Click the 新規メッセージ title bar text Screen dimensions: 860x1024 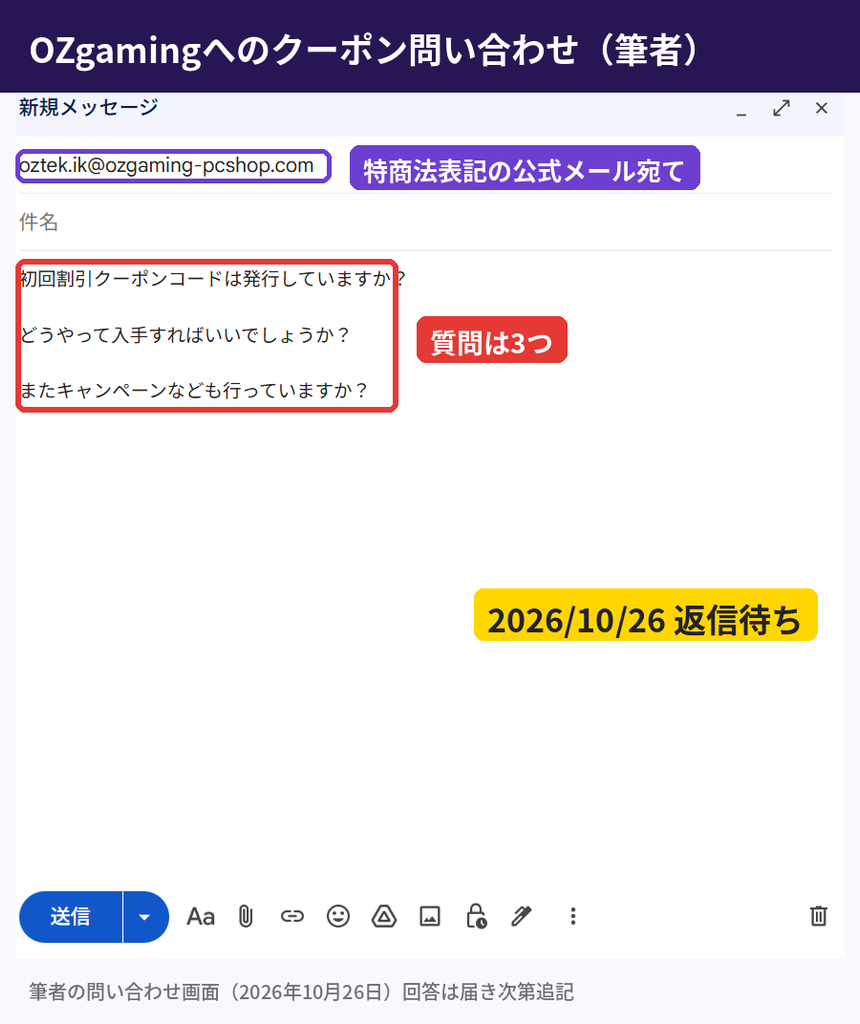tap(89, 107)
